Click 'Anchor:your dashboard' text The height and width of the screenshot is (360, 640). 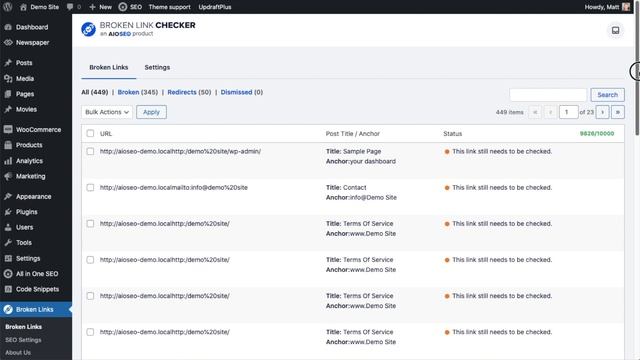pos(361,161)
